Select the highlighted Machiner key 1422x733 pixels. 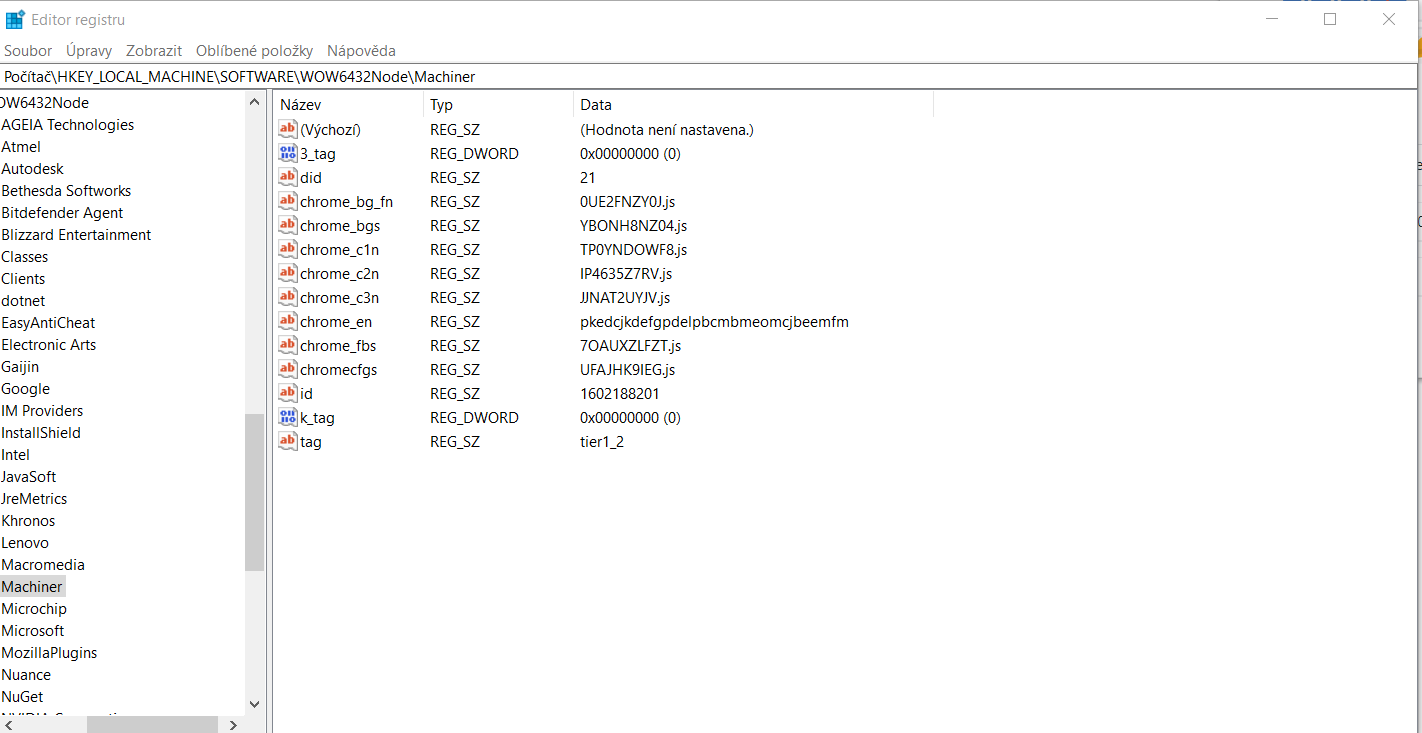click(32, 587)
